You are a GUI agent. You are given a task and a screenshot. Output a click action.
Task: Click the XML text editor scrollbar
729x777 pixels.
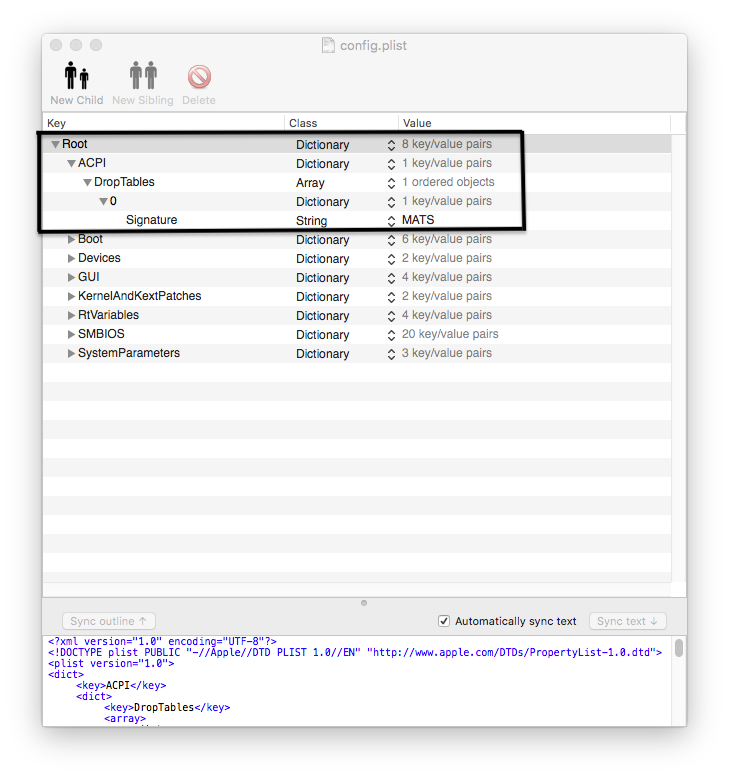679,648
